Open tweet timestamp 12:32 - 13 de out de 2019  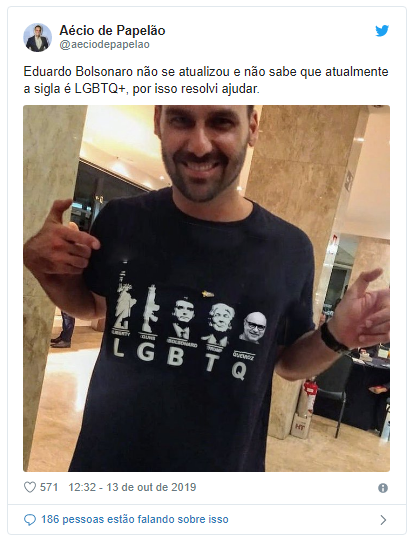pos(132,487)
